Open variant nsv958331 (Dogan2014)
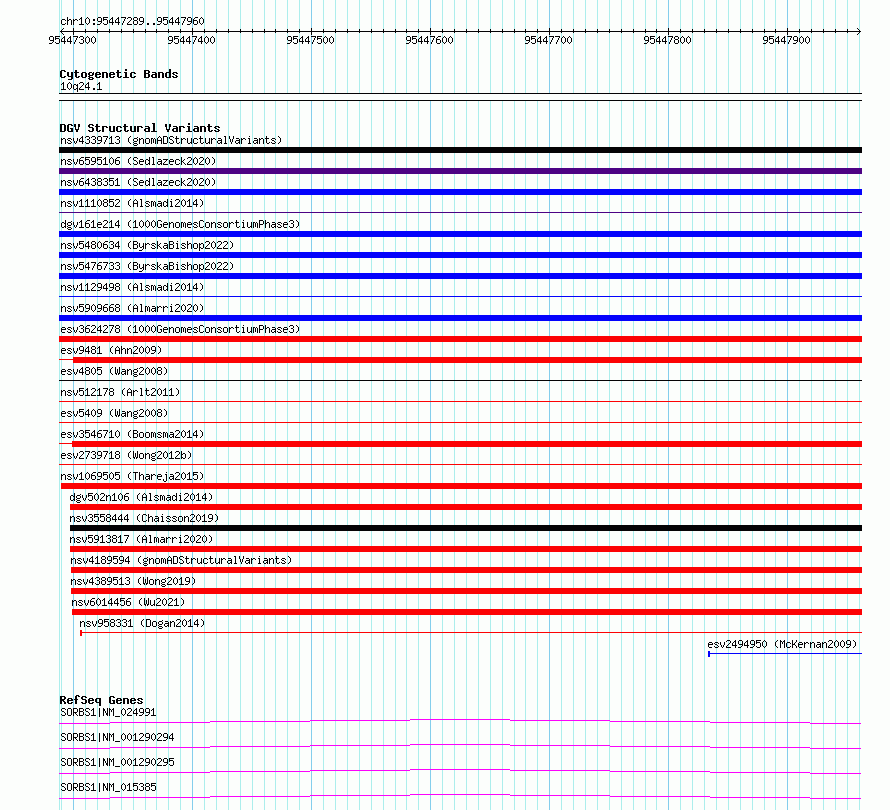Image resolution: width=890 pixels, height=810 pixels. coord(142,623)
